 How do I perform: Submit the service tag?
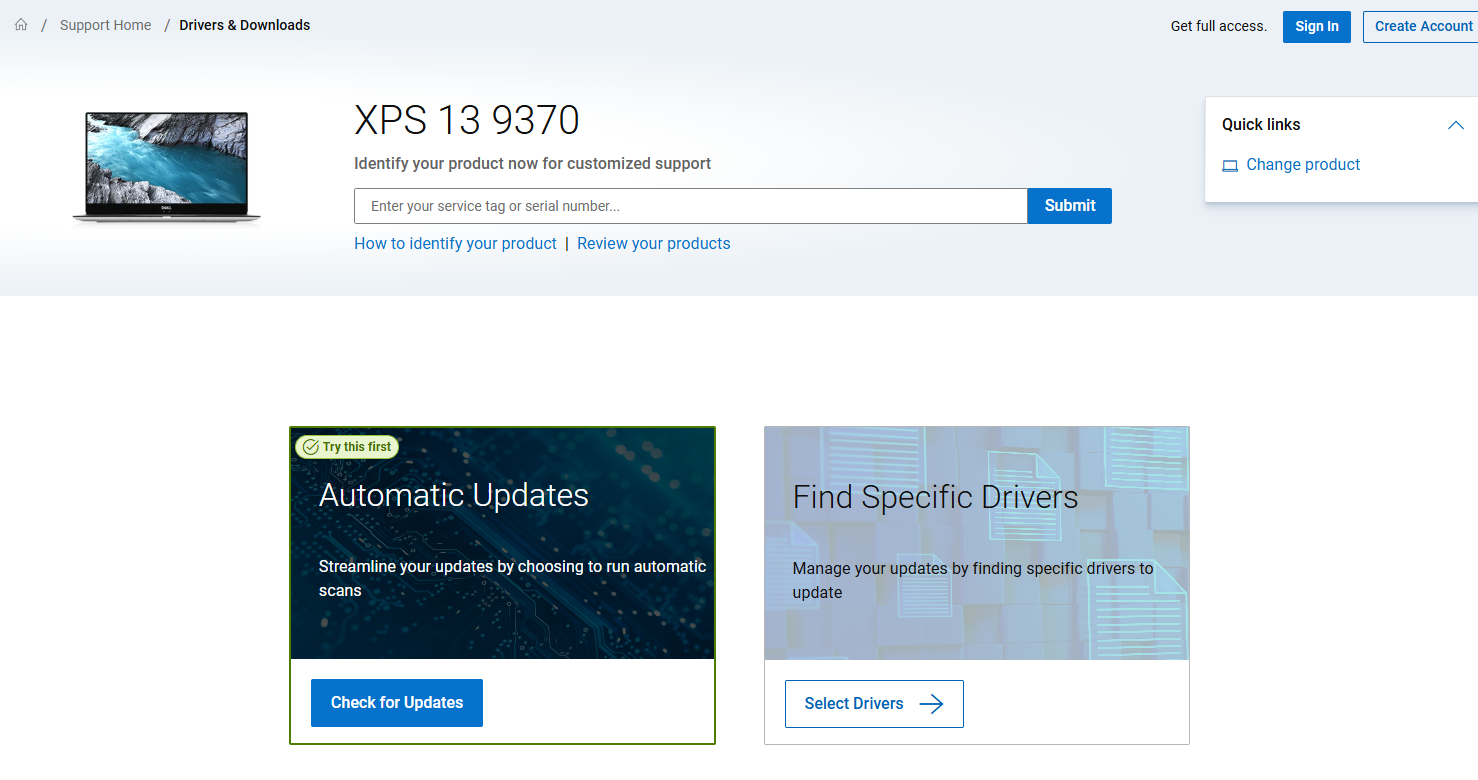(x=1070, y=206)
